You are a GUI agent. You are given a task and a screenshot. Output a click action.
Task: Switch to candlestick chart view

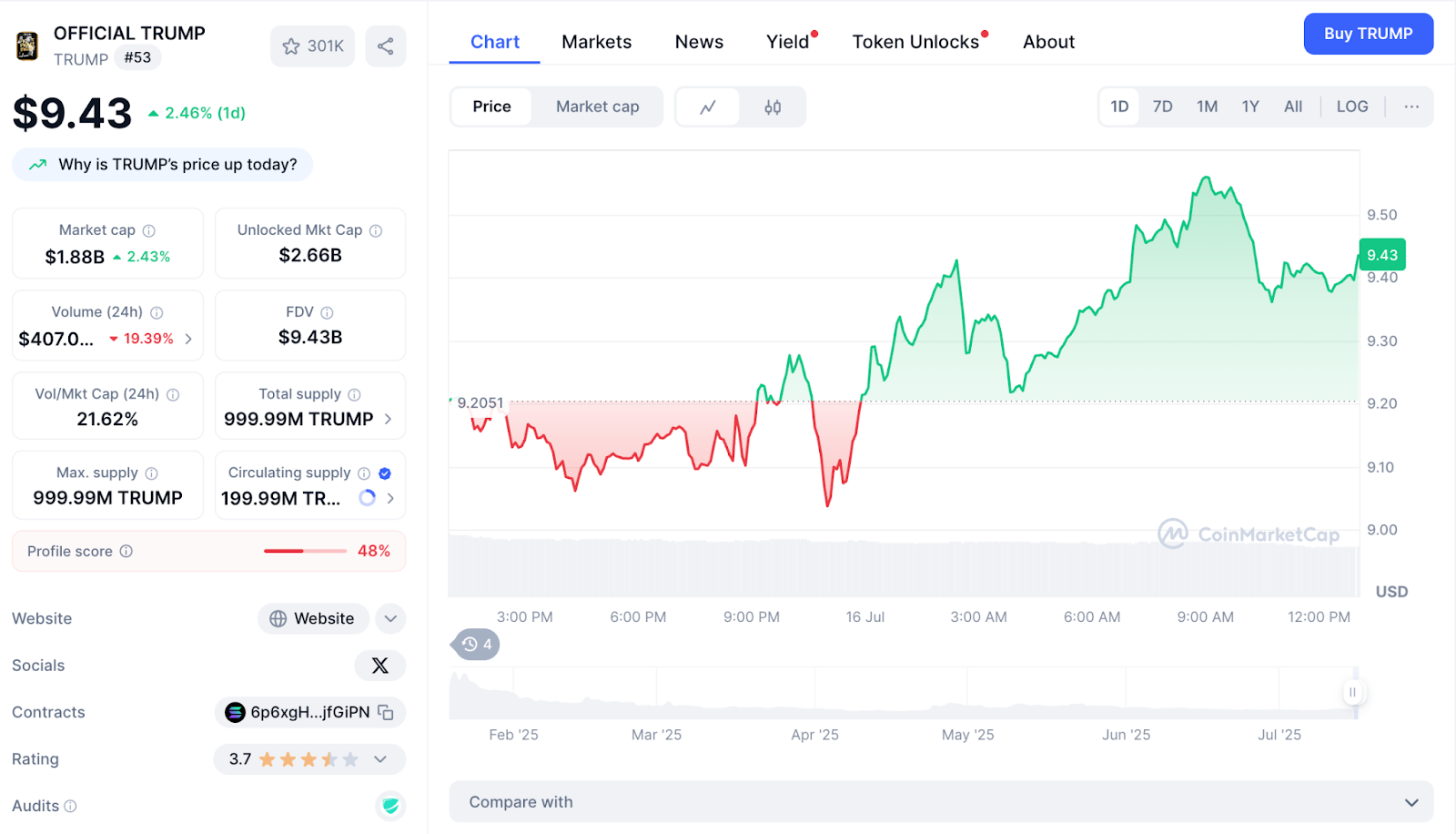click(x=773, y=107)
